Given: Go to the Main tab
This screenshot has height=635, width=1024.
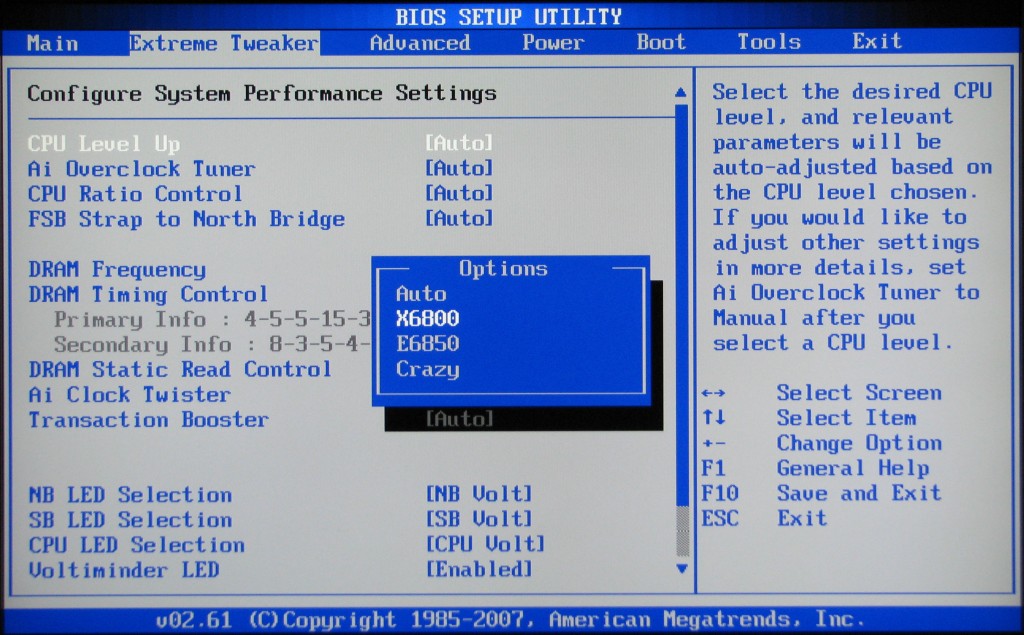Looking at the screenshot, I should 52,43.
